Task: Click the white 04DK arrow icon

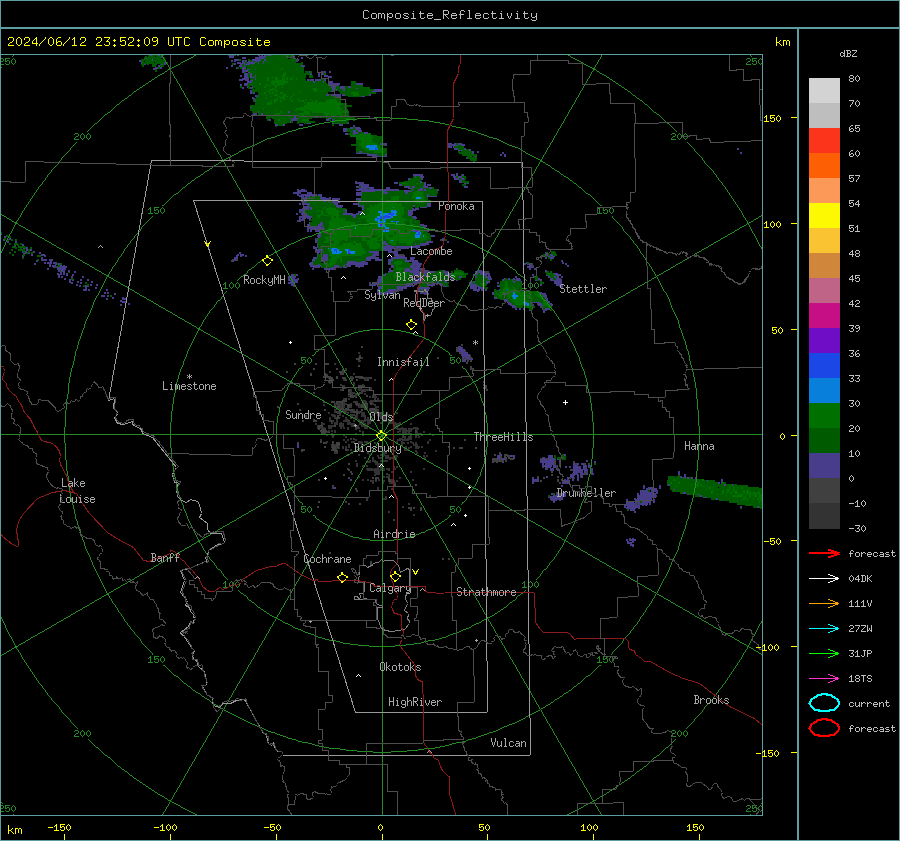Action: [x=824, y=579]
